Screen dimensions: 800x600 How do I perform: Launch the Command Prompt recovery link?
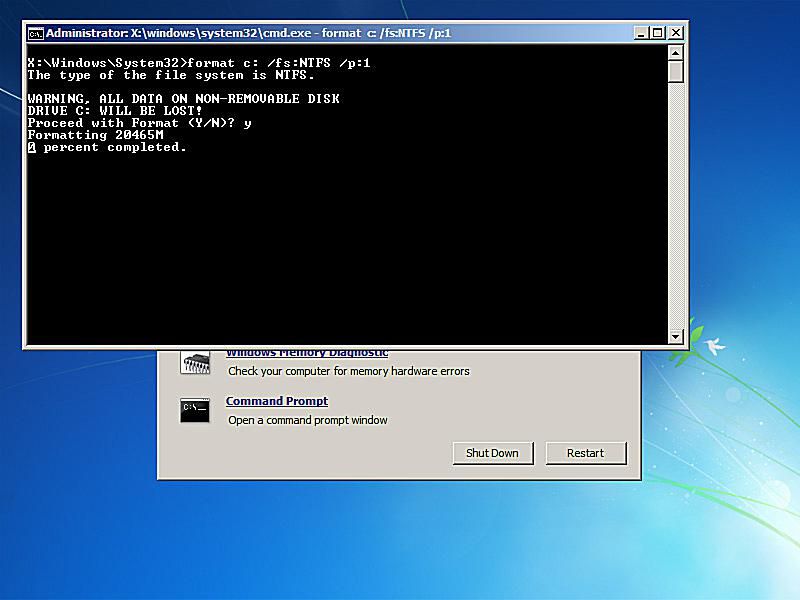pyautogui.click(x=277, y=401)
